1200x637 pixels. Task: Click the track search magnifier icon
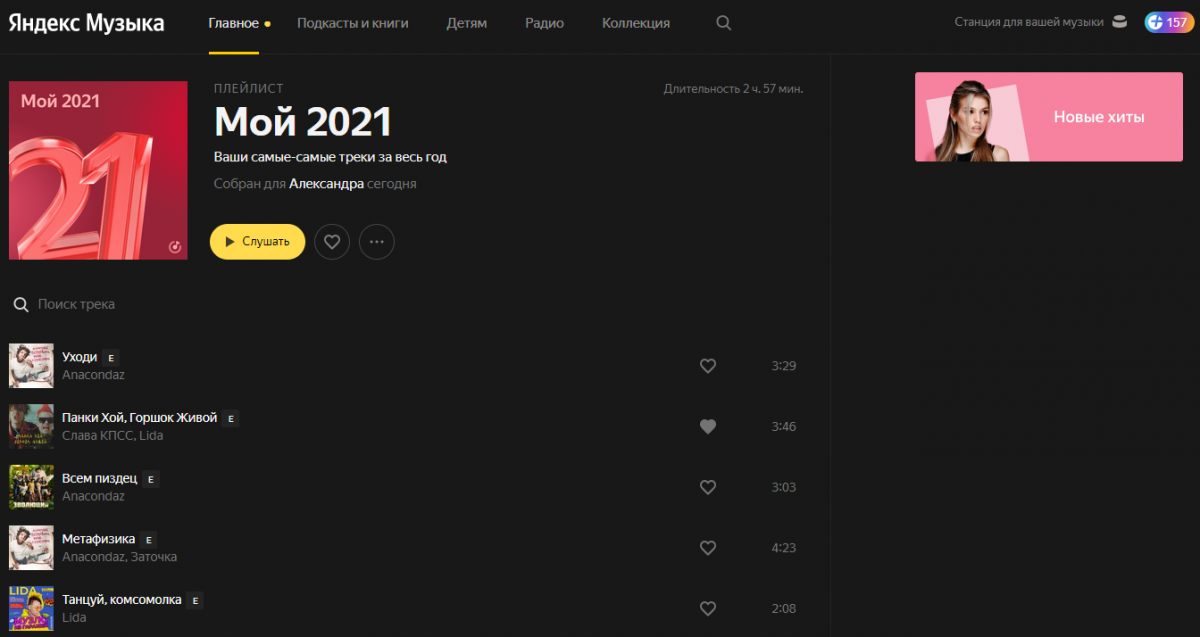coord(19,304)
